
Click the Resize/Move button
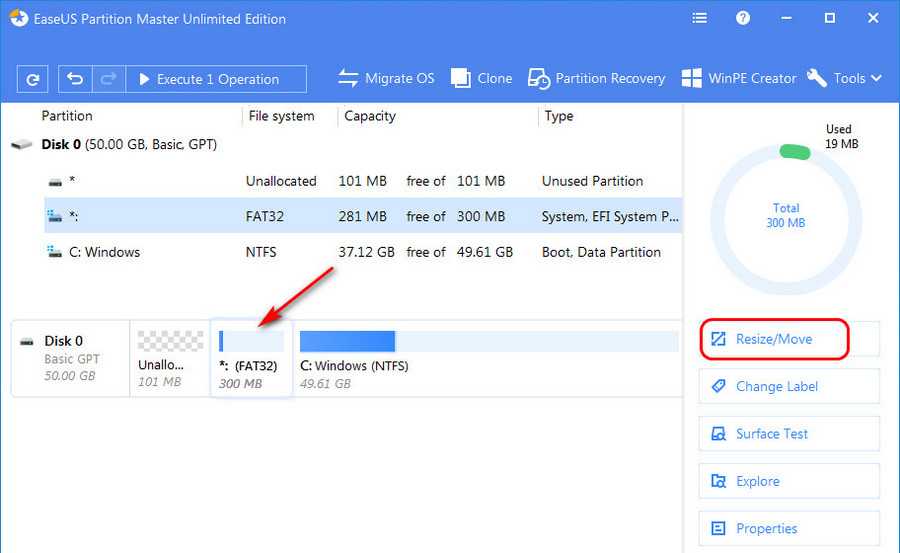click(x=775, y=339)
